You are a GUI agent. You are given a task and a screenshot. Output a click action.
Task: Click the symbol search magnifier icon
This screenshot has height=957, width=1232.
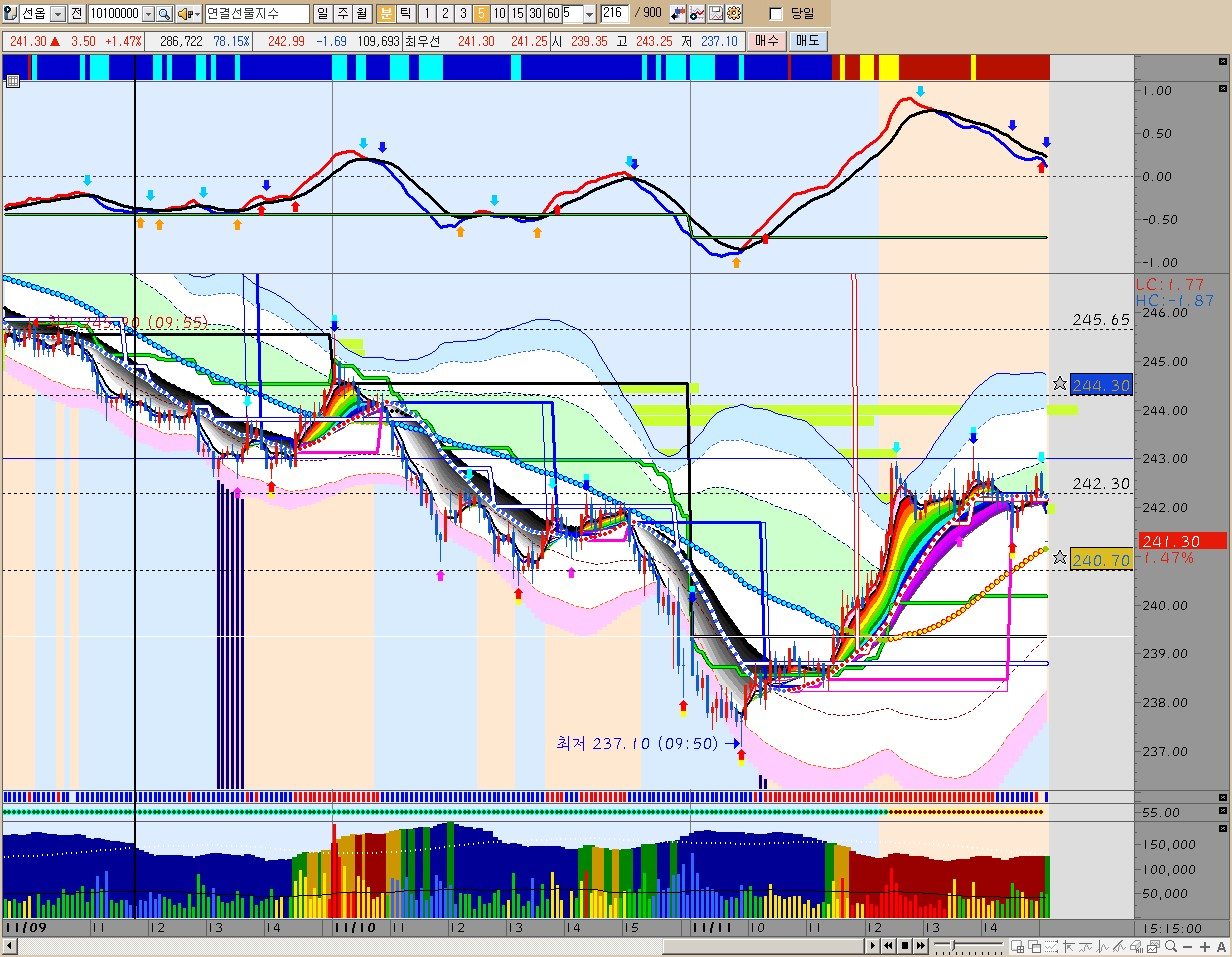(164, 14)
